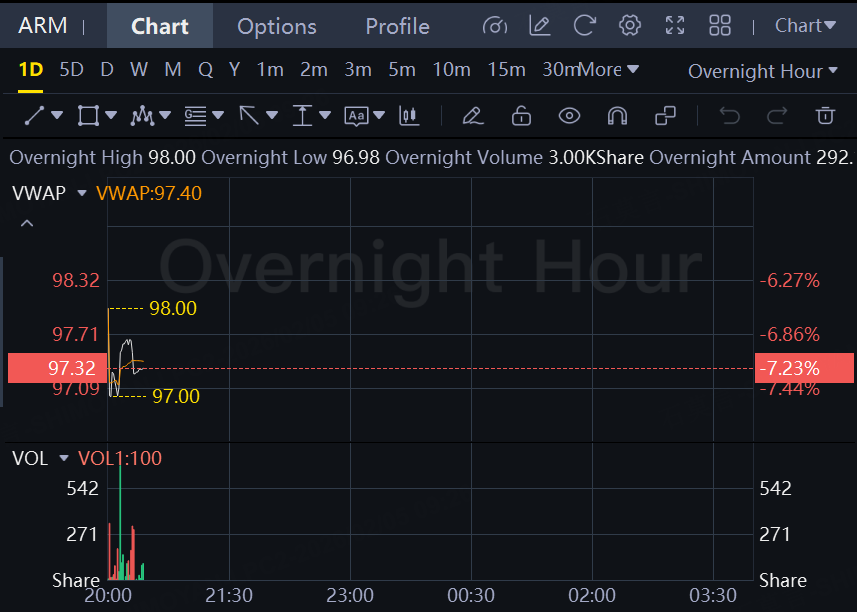857x612 pixels.
Task: Refresh the chart data
Action: (584, 25)
